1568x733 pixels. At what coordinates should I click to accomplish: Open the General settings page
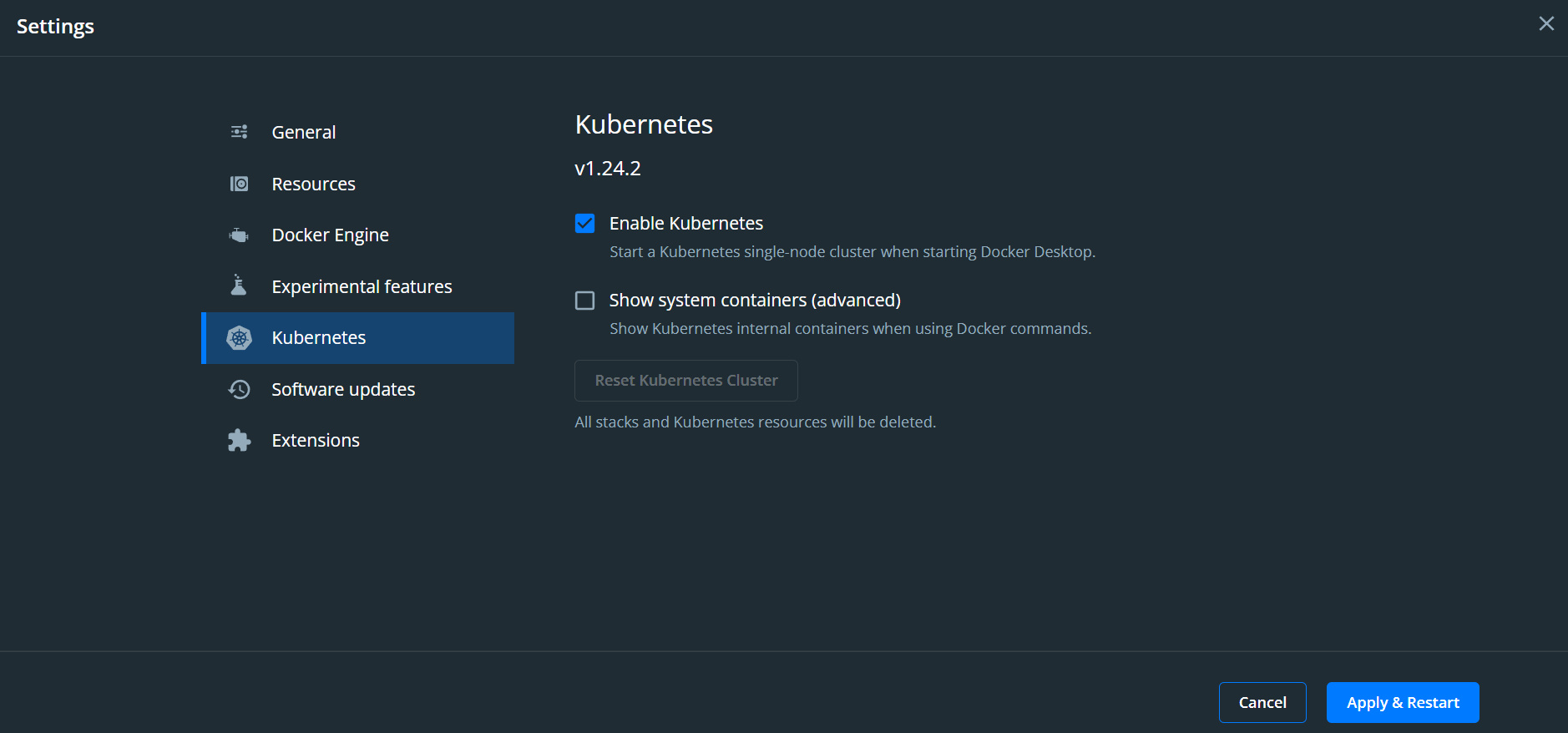coord(303,131)
